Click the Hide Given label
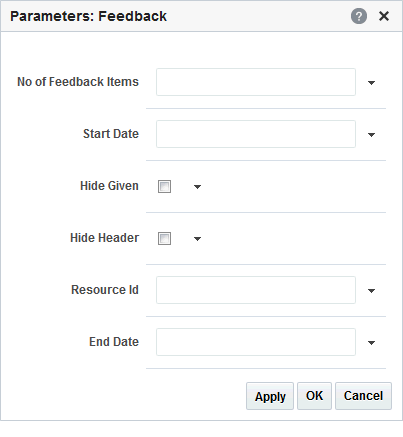The width and height of the screenshot is (403, 437). 109,186
